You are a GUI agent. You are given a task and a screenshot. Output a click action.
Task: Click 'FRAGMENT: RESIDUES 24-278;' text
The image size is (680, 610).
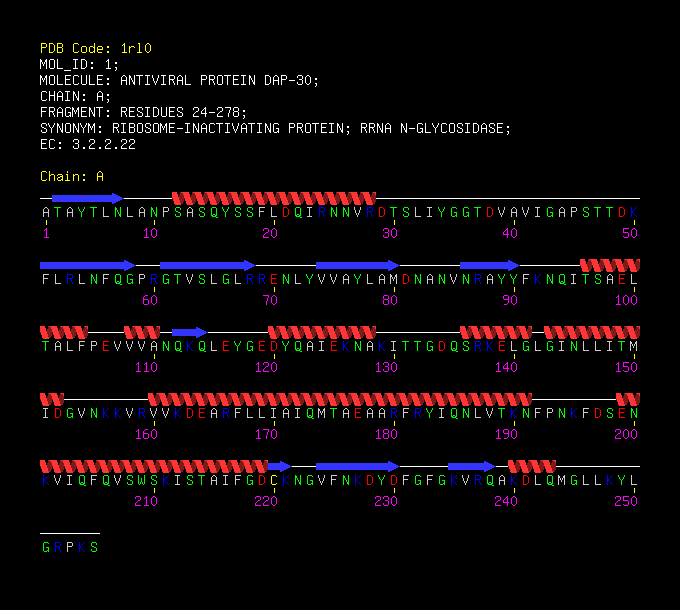pyautogui.click(x=144, y=112)
